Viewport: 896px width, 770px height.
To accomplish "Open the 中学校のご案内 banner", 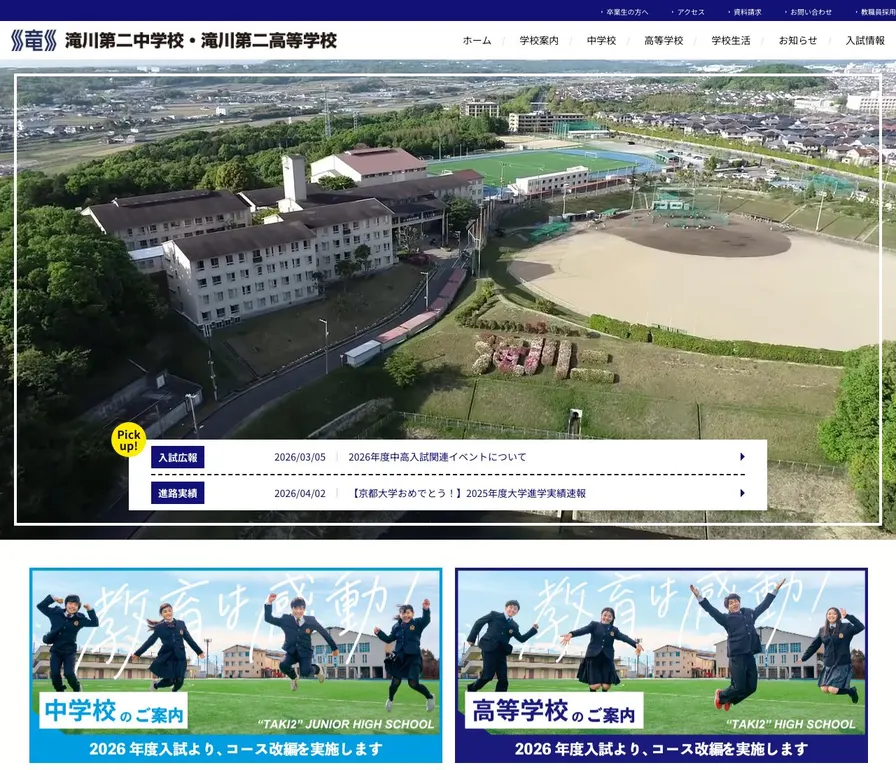I will [x=235, y=665].
